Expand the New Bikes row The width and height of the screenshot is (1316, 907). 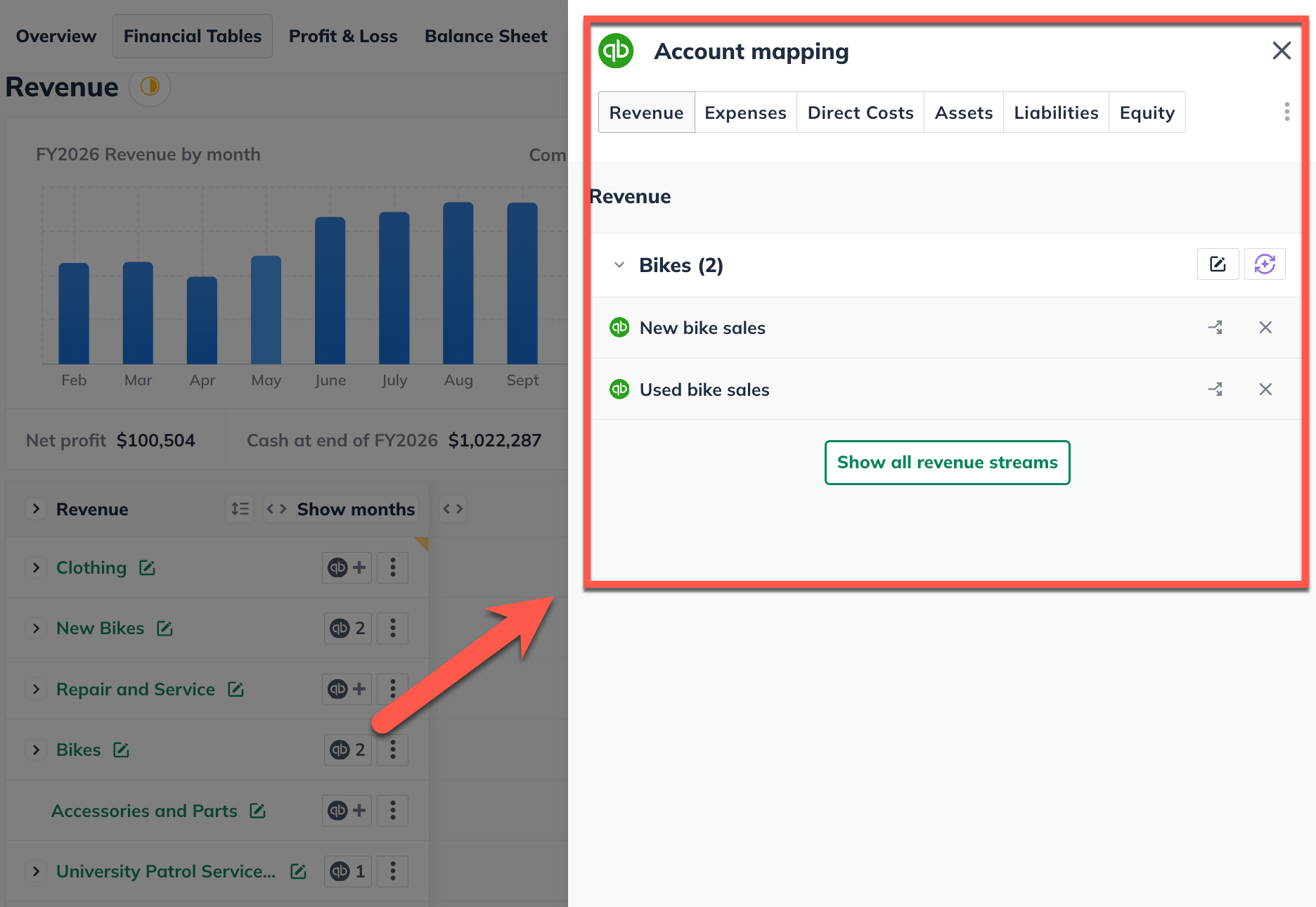pyautogui.click(x=36, y=628)
